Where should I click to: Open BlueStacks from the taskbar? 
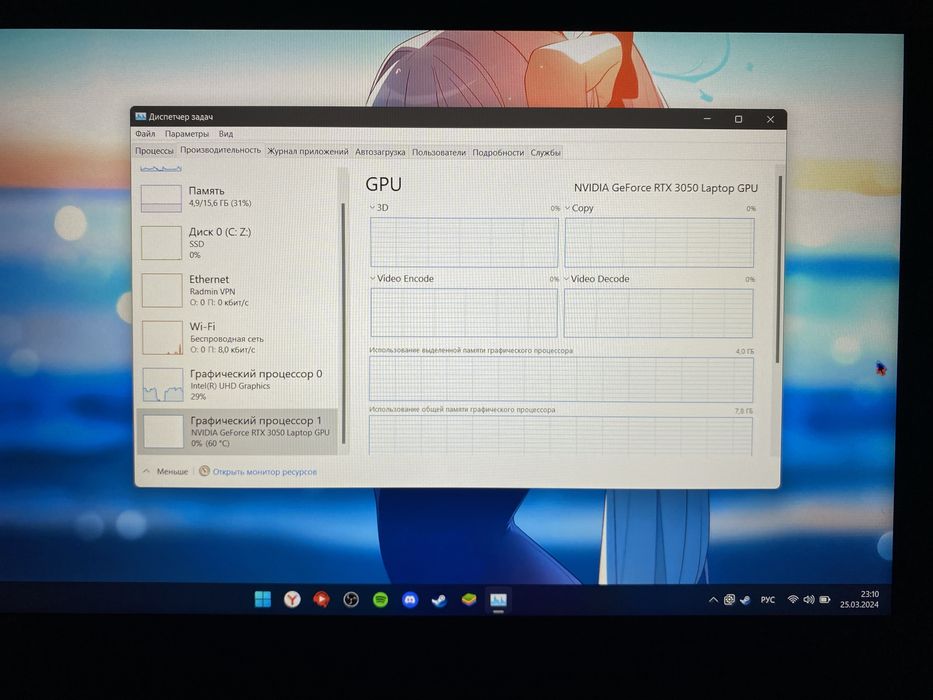click(x=469, y=600)
